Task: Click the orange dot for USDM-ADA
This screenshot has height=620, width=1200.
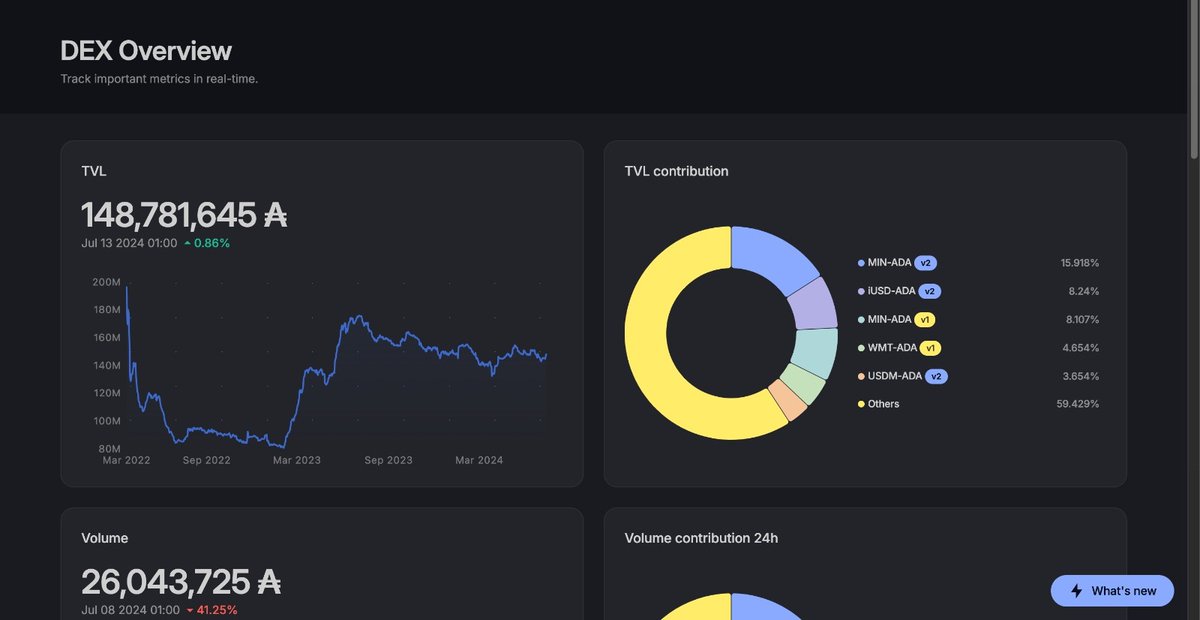Action: pyautogui.click(x=861, y=376)
